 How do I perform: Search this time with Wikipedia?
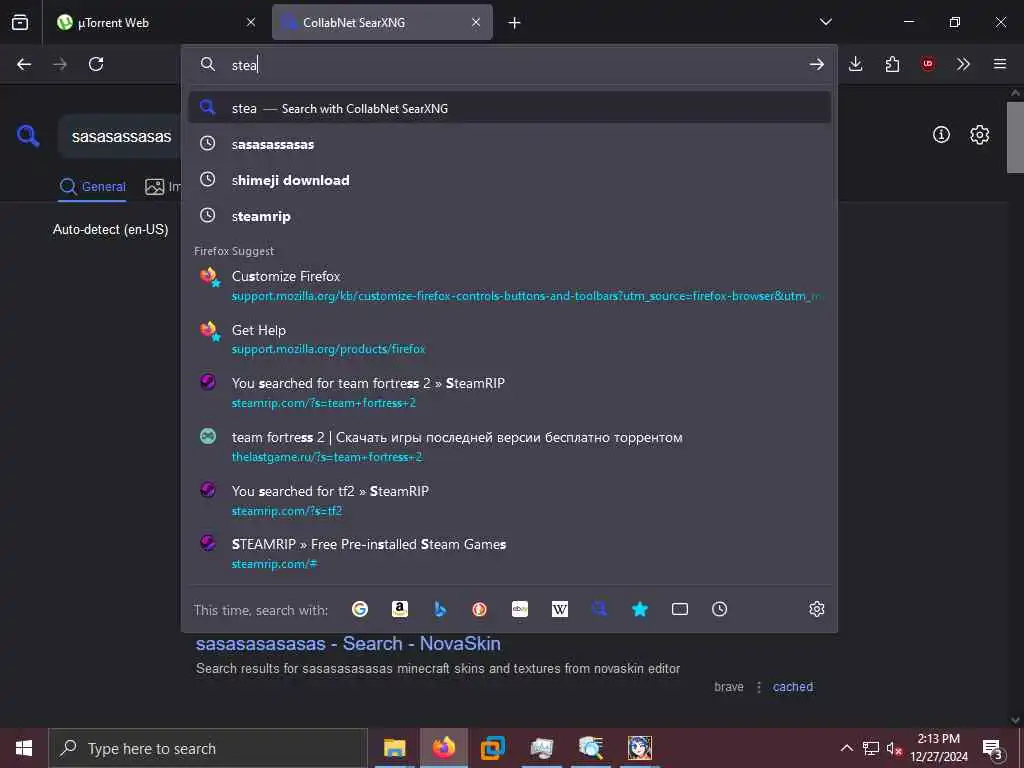click(560, 609)
